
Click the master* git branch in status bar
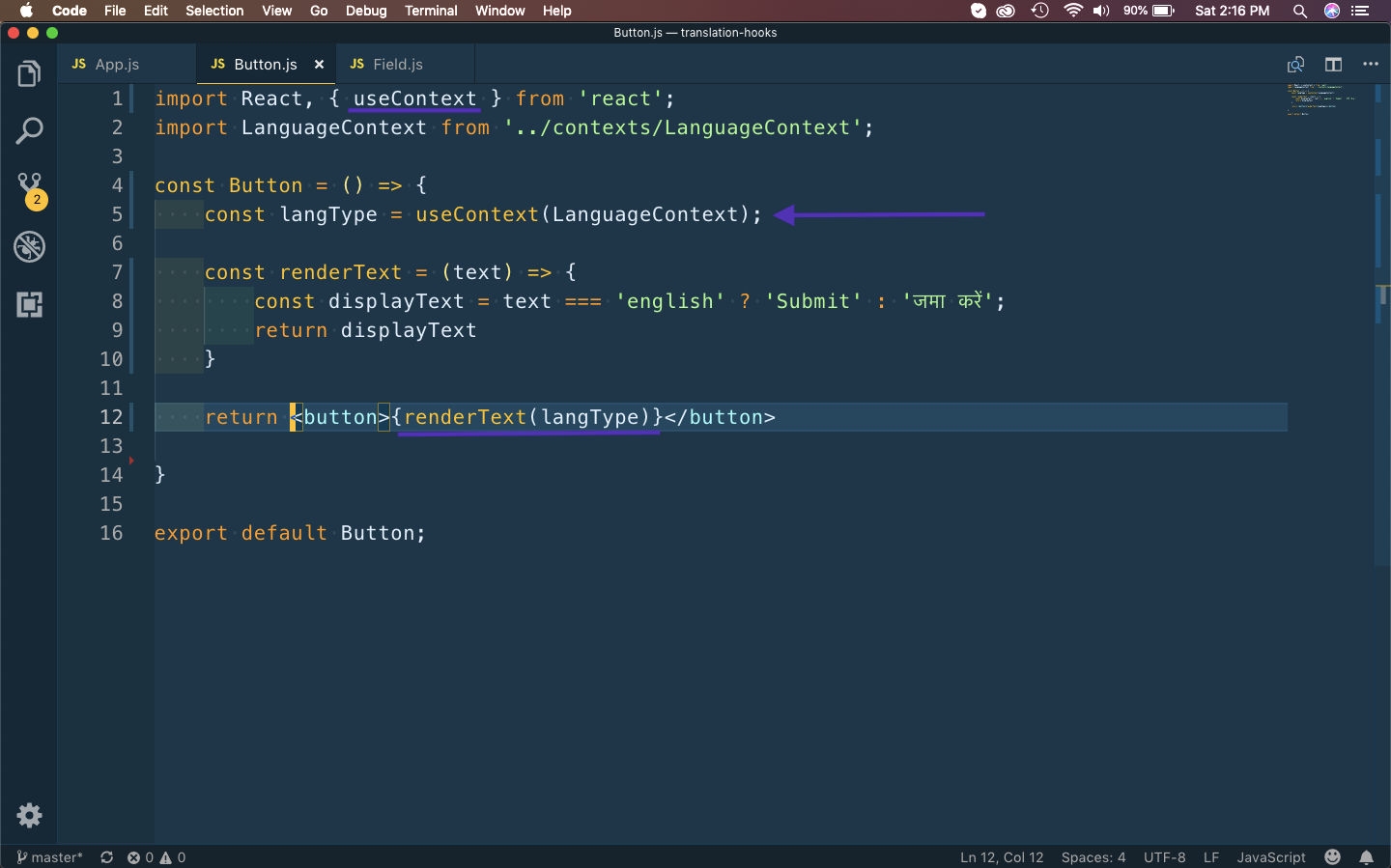(50, 857)
